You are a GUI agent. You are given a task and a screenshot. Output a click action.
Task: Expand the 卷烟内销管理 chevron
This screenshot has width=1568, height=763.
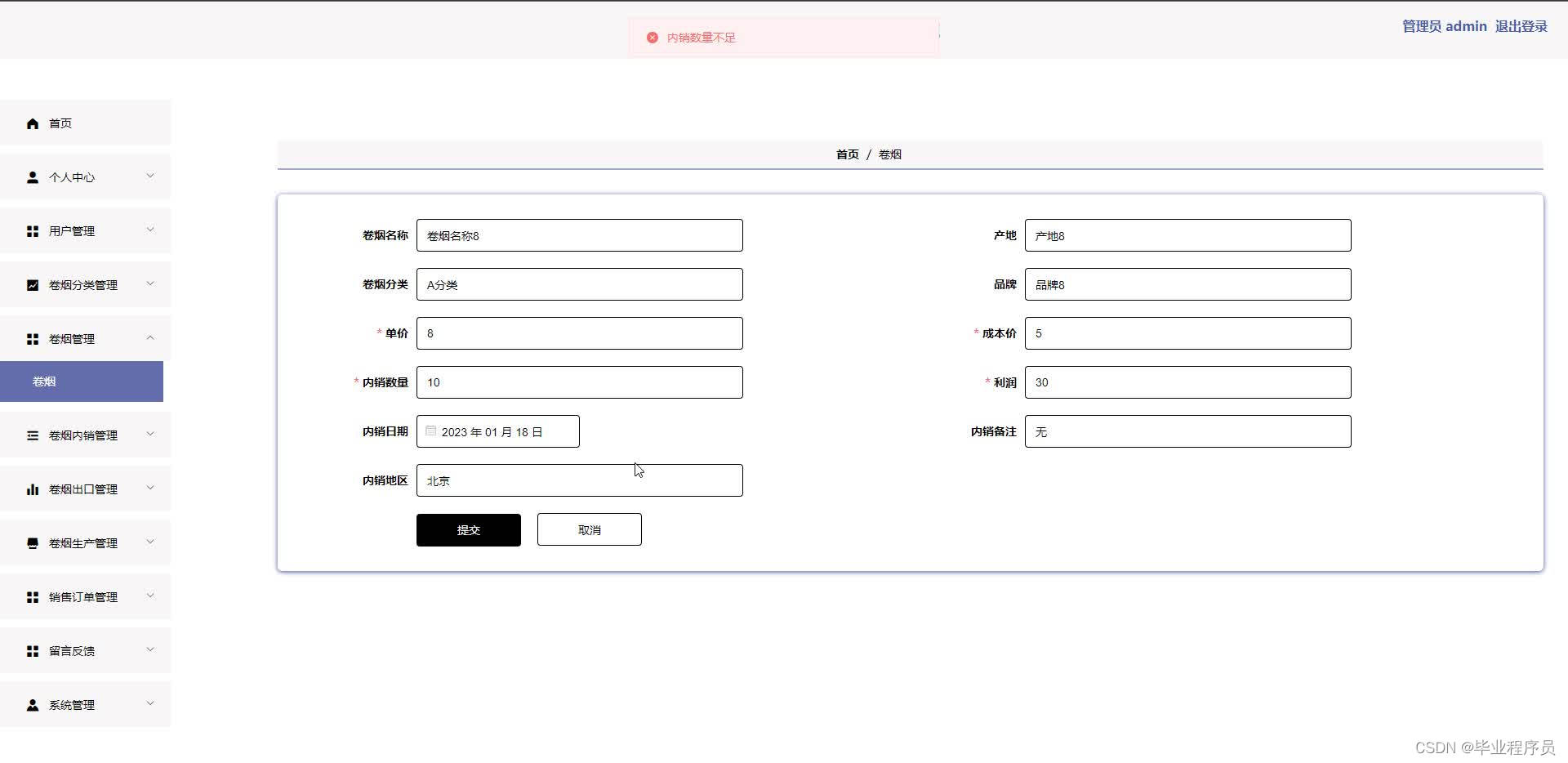[150, 434]
